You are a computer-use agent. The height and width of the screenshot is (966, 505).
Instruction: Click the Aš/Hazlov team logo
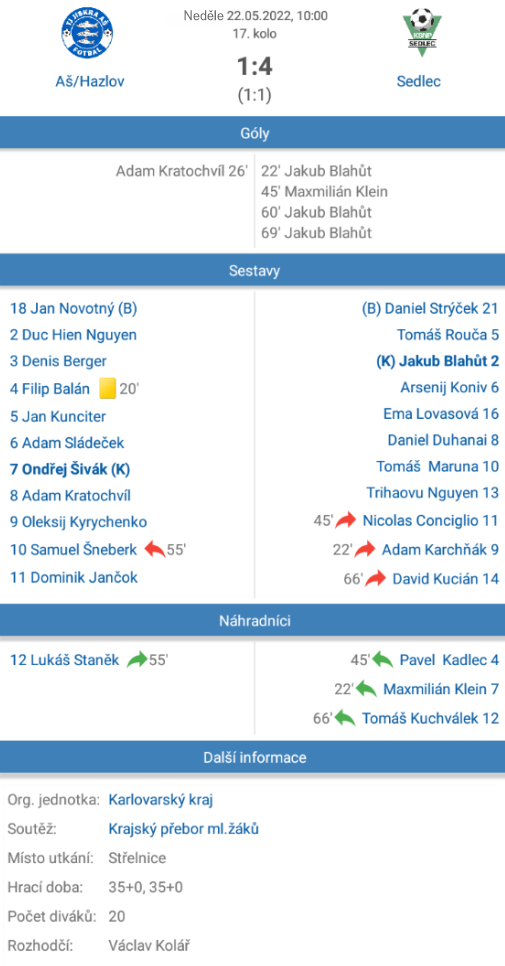[87, 33]
